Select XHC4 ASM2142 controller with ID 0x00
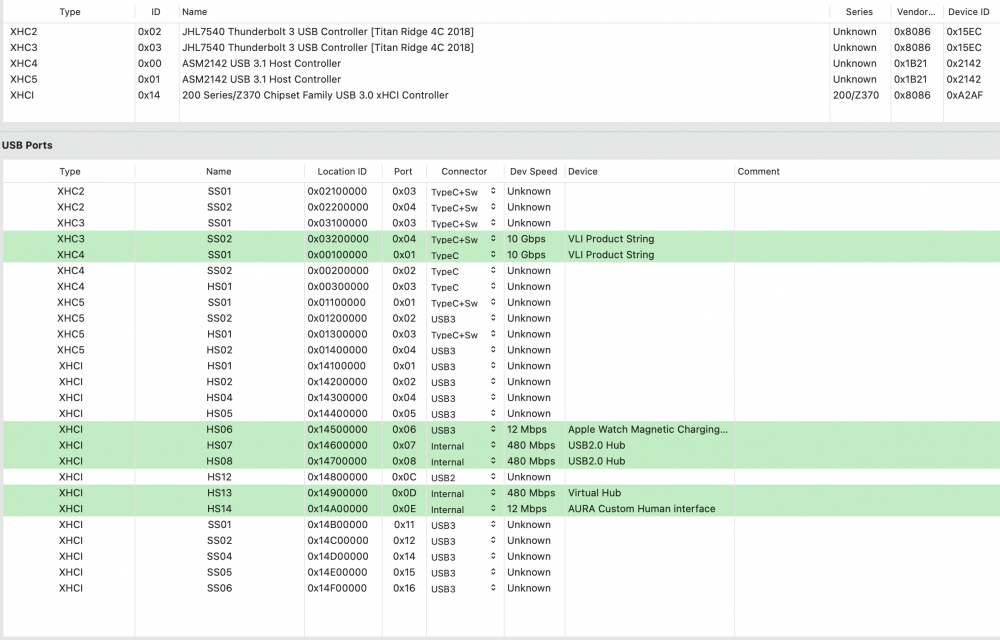Image resolution: width=1000 pixels, height=640 pixels. pyautogui.click(x=501, y=63)
